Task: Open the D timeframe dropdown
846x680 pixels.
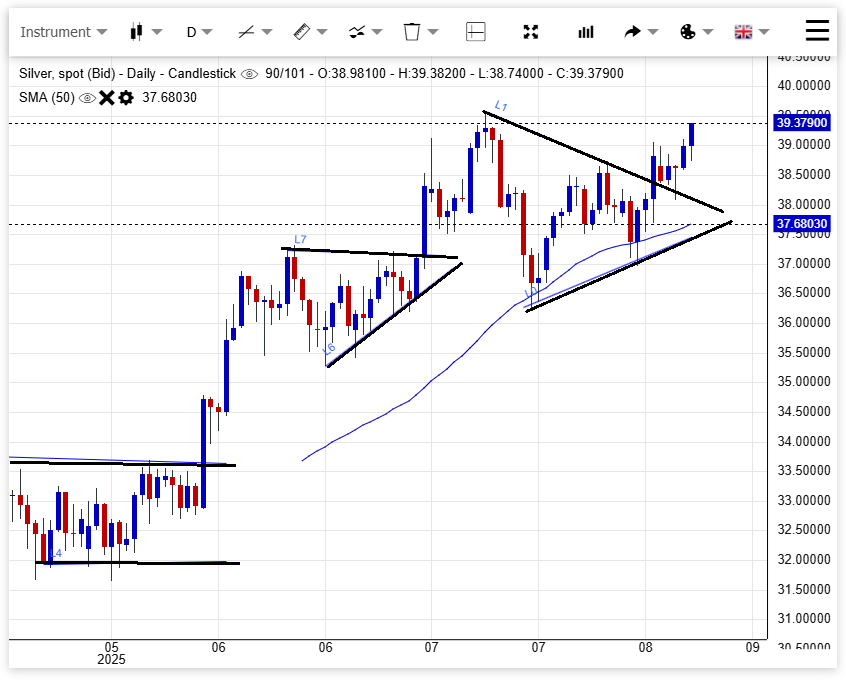Action: 199,32
